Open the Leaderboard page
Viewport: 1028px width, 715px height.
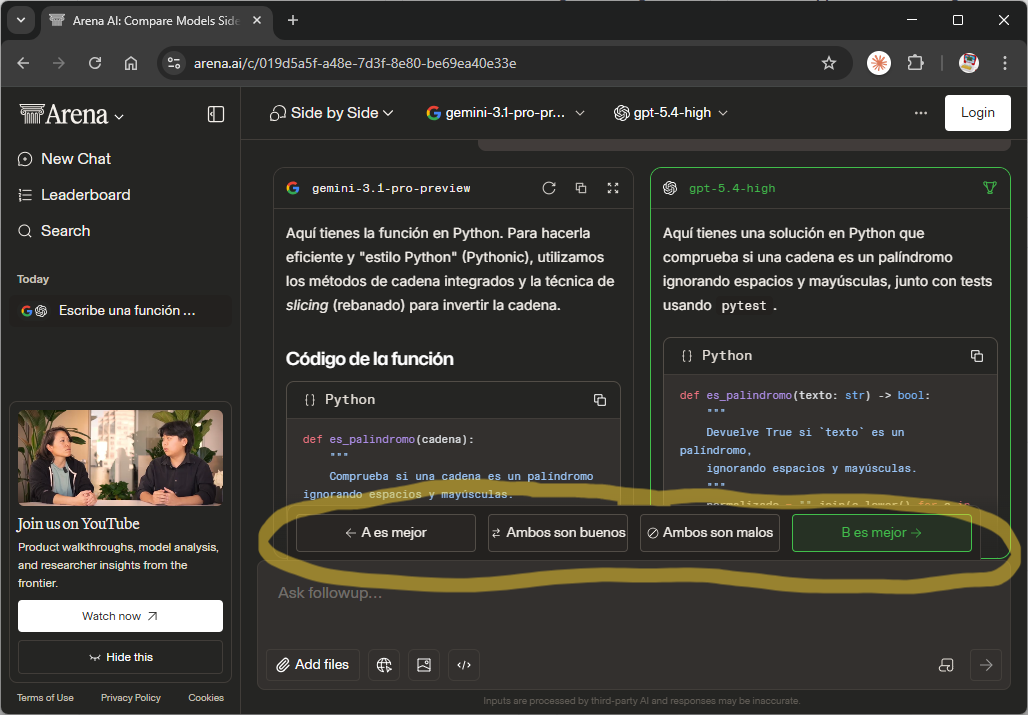point(73,195)
